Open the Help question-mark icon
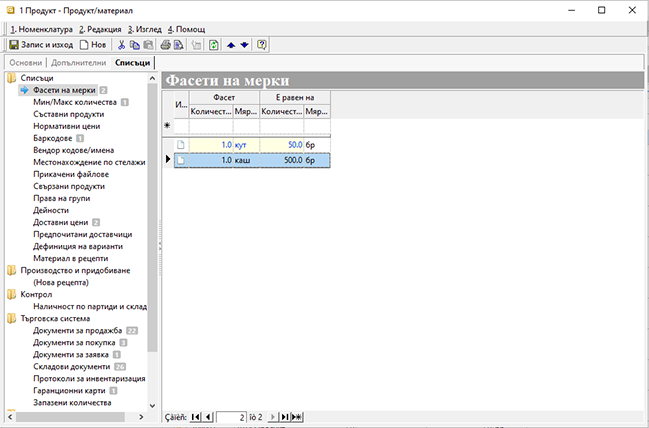The width and height of the screenshot is (649, 428). tap(262, 45)
